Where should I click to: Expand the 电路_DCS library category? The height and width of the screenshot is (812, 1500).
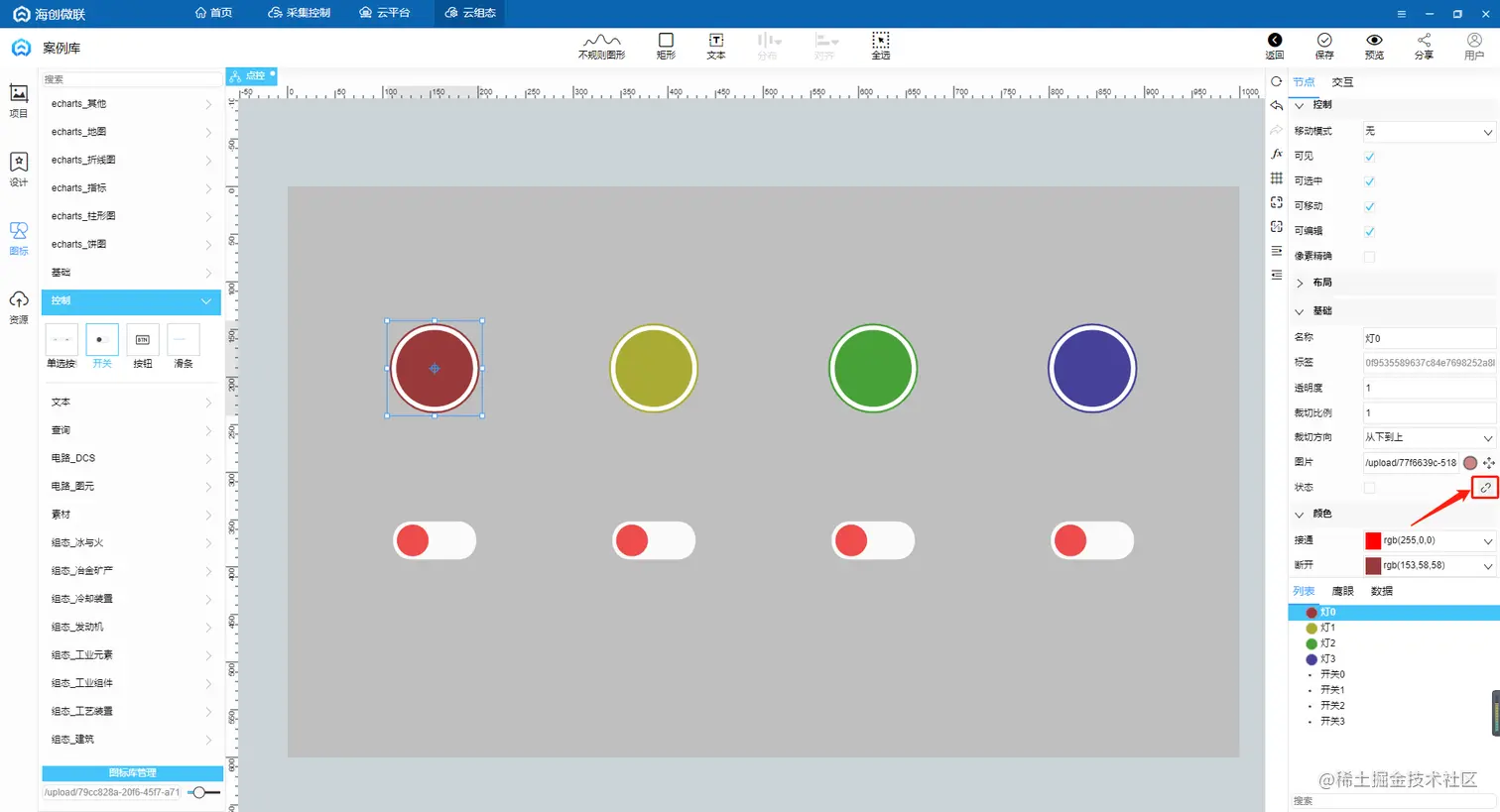(x=132, y=458)
